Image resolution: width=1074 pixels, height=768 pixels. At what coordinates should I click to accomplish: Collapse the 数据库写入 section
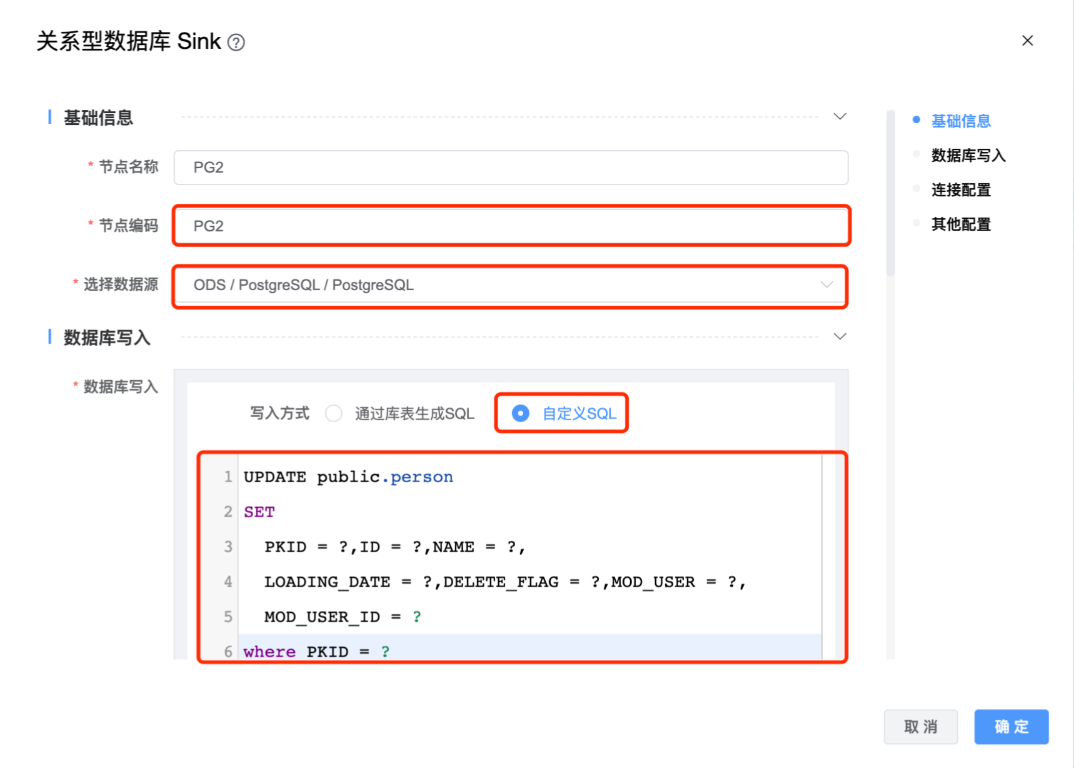[x=840, y=336]
